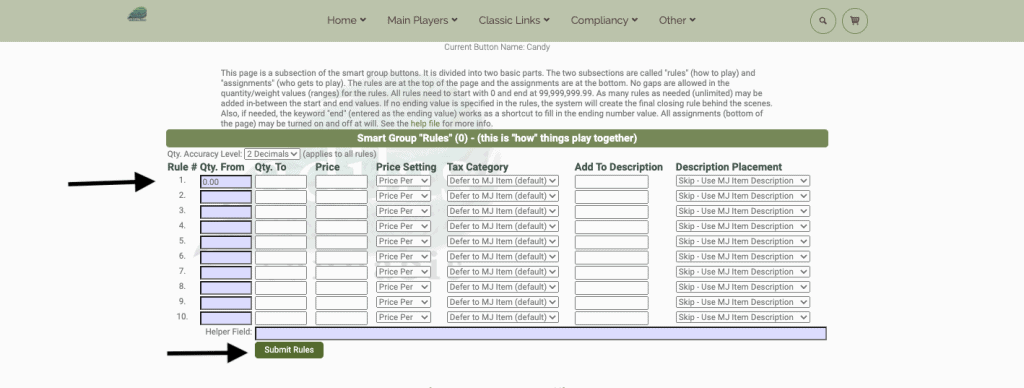Click rule 5 Add To Description field
The height and width of the screenshot is (388, 1024).
click(612, 242)
